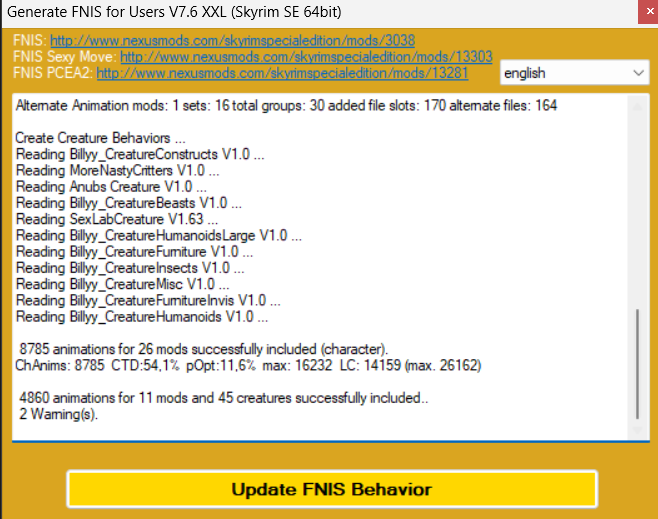Open the FNIS nexusmods link ending 3038
Viewport: 658px width, 519px height.
[x=232, y=41]
